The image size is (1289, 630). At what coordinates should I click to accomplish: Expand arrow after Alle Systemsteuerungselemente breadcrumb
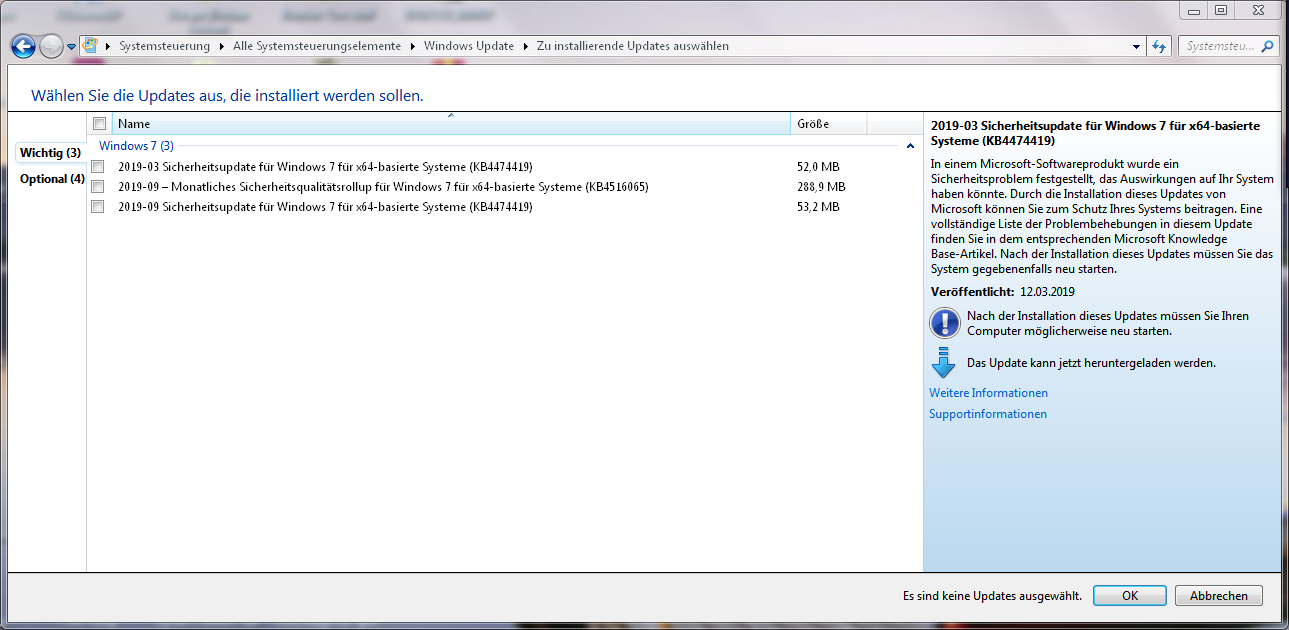pyautogui.click(x=412, y=46)
